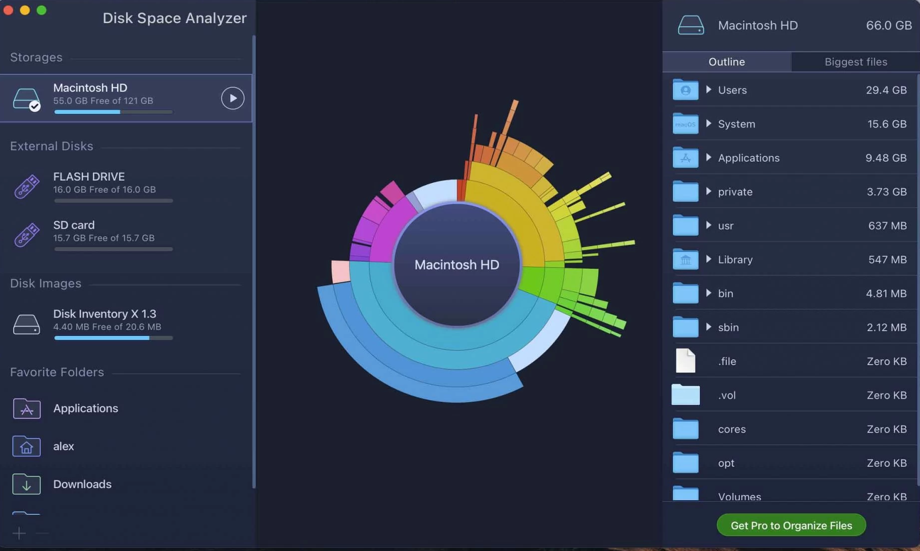The image size is (920, 551).
Task: Click the Macintosh HD usage progress bar
Action: [113, 111]
